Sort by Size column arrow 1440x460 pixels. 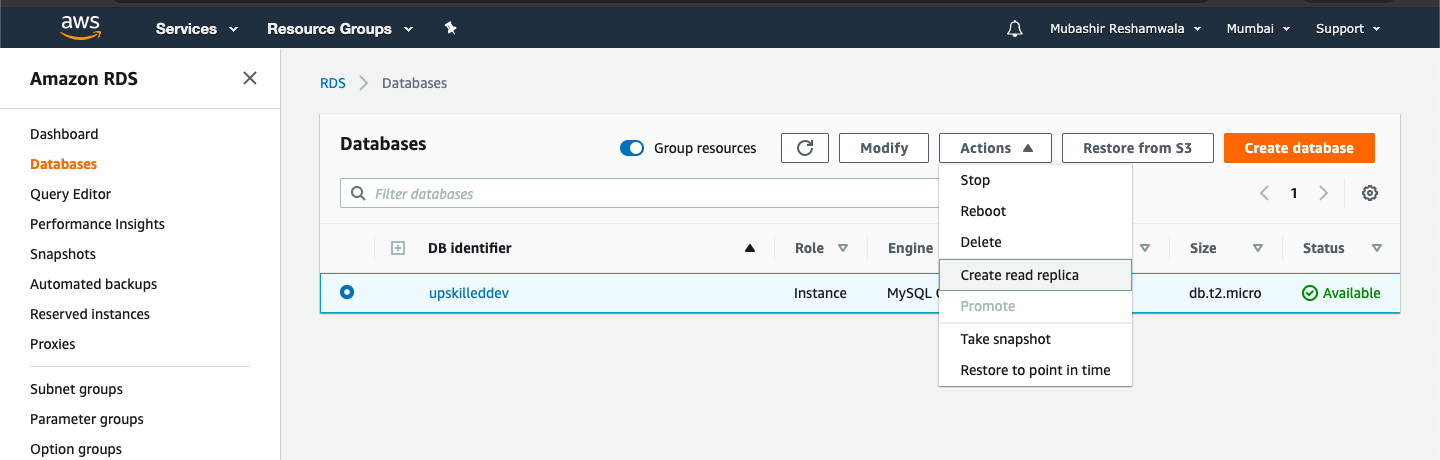pos(1258,248)
